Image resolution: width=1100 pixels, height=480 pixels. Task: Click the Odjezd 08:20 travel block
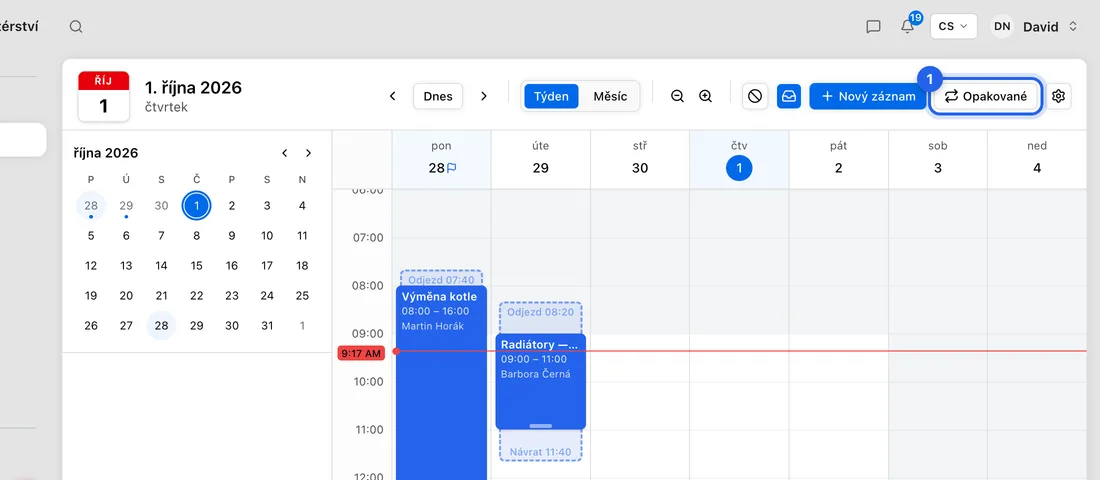pos(540,318)
